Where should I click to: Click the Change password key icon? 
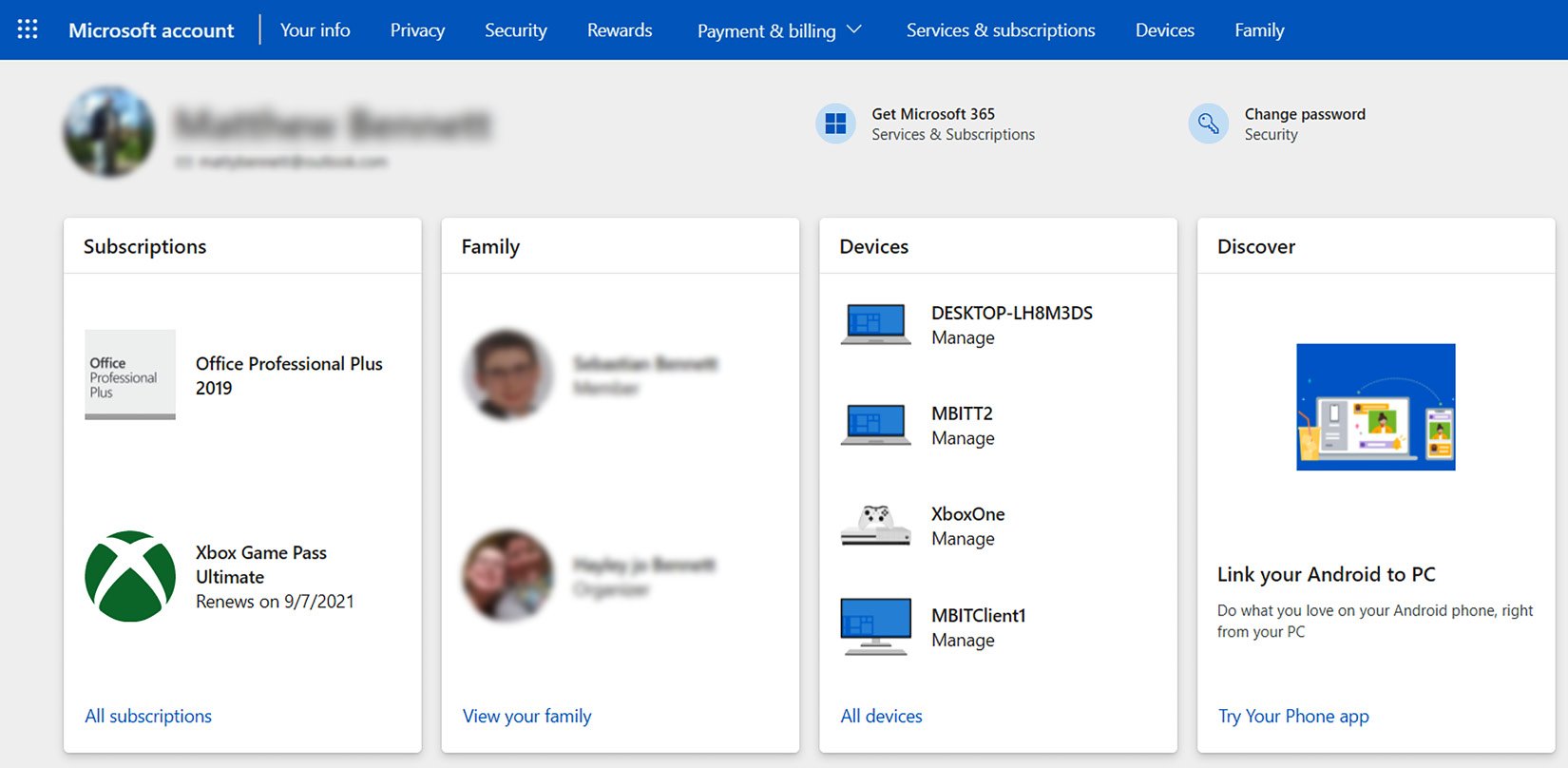point(1209,124)
